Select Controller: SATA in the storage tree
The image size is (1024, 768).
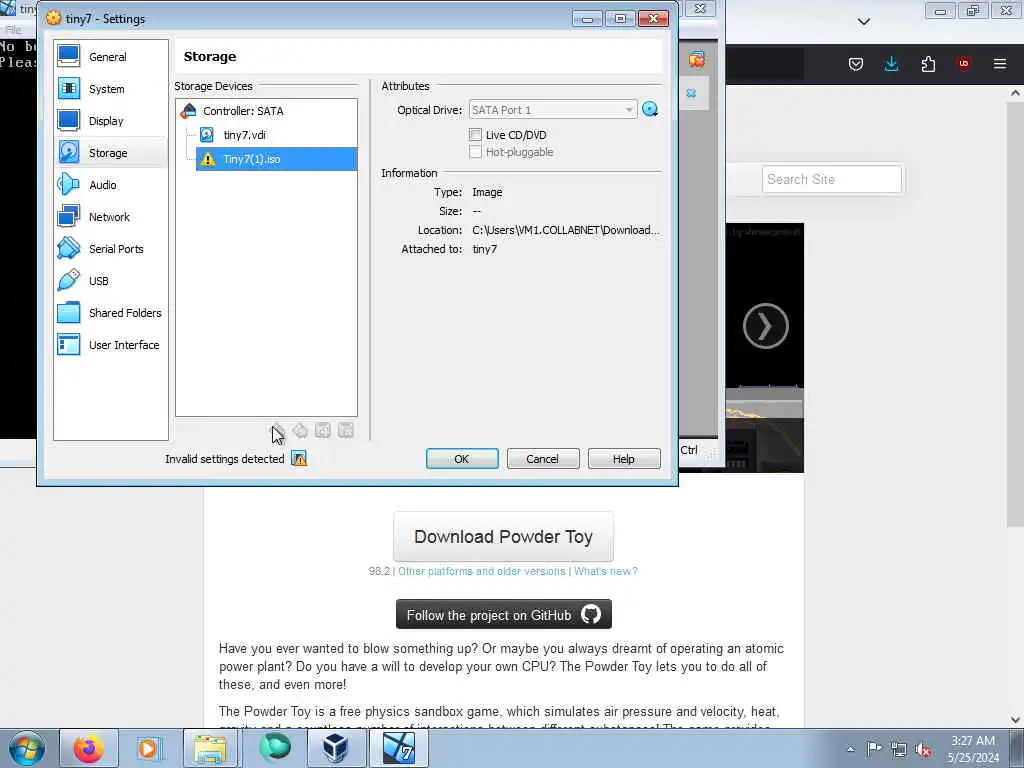(268, 111)
